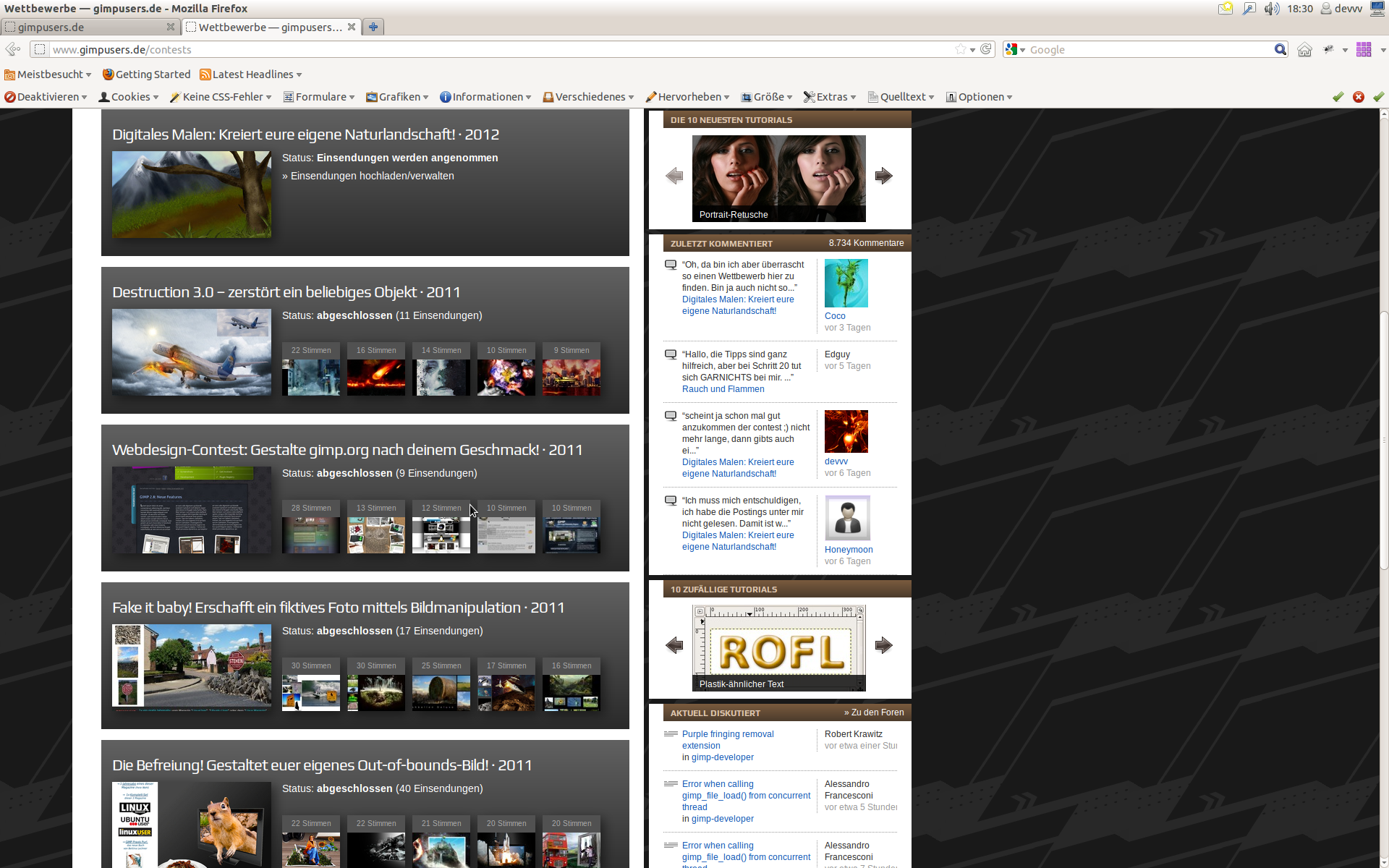Open Destruction 3.0 contest title

[286, 292]
